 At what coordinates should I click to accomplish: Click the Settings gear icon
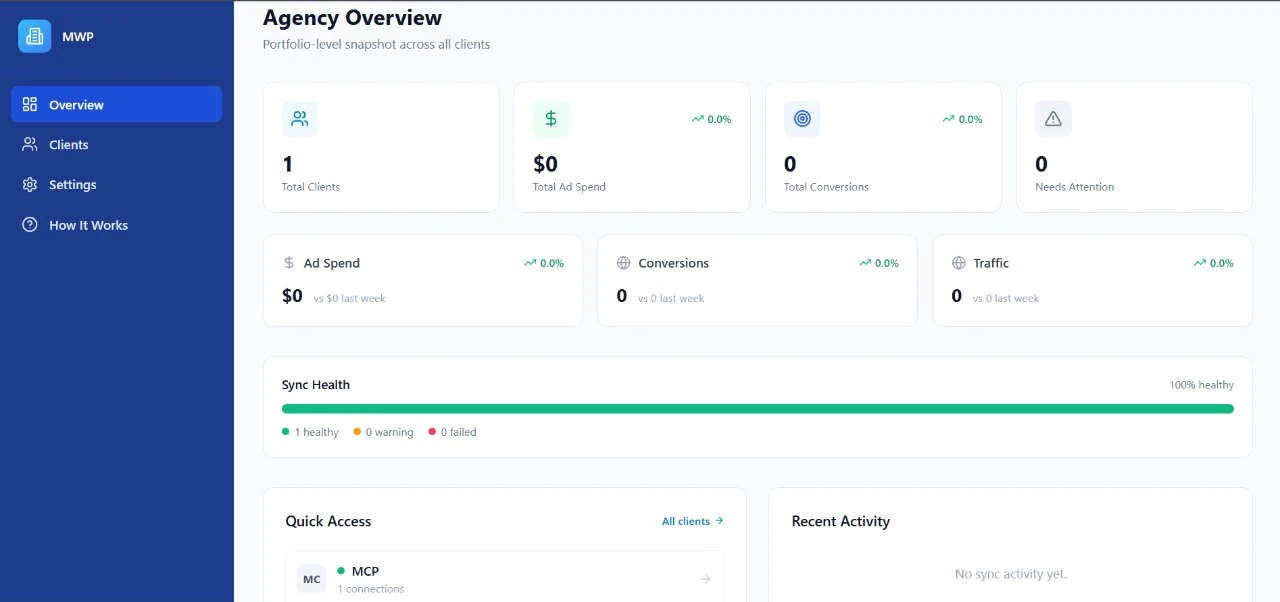coord(30,184)
